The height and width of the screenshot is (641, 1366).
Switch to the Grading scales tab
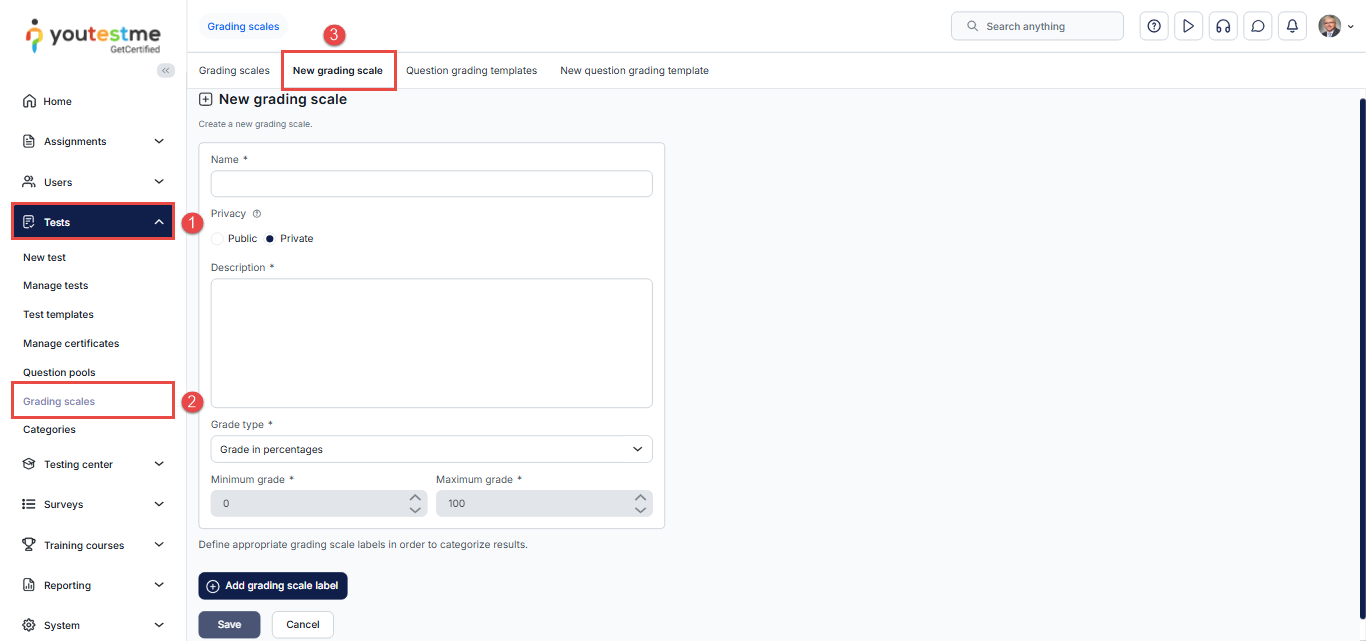[x=234, y=71]
